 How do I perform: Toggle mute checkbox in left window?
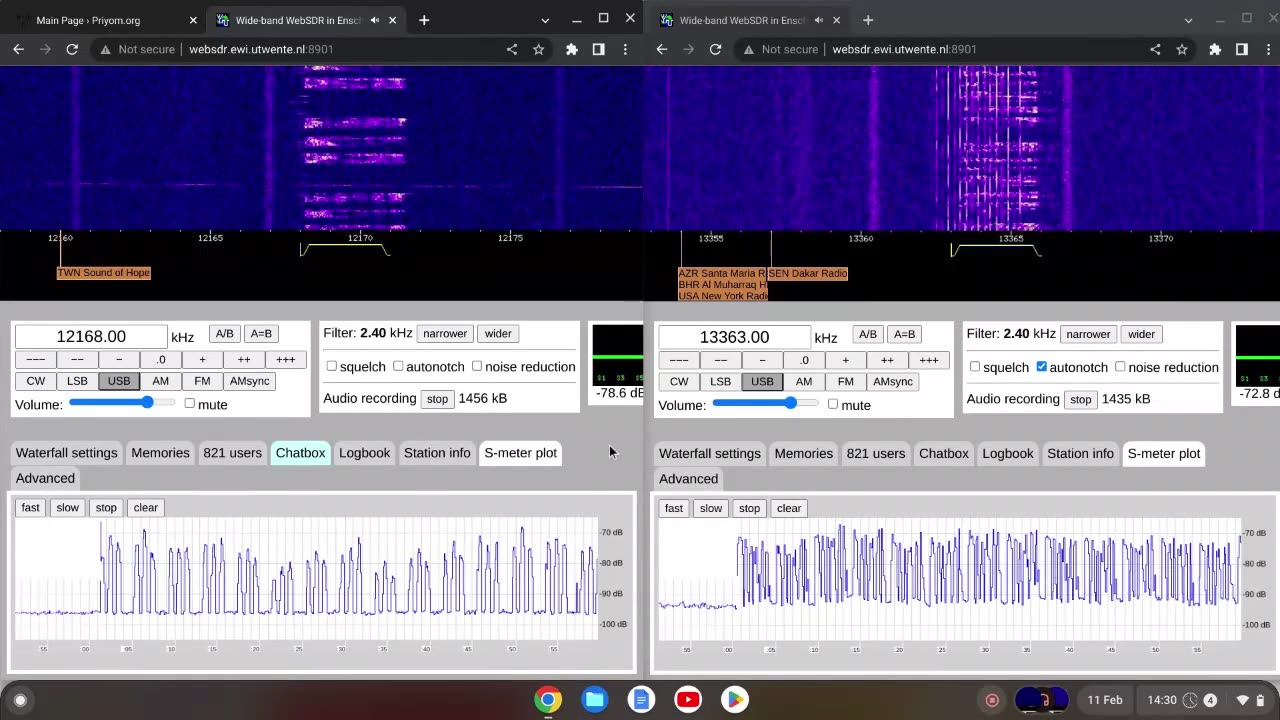click(x=189, y=403)
